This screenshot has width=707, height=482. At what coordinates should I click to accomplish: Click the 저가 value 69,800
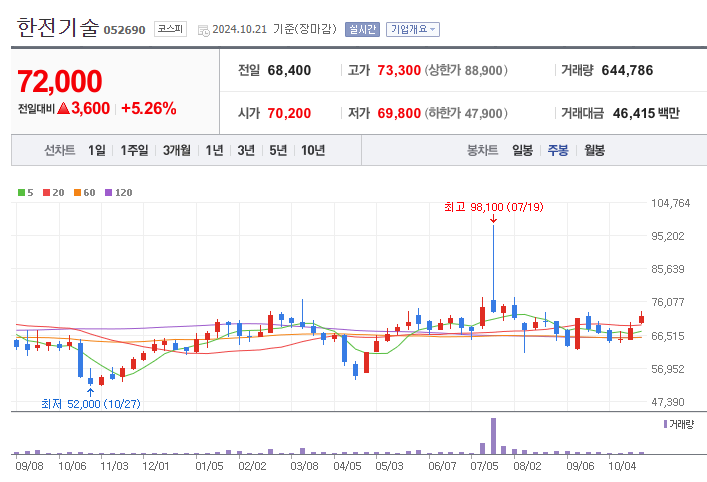399,113
